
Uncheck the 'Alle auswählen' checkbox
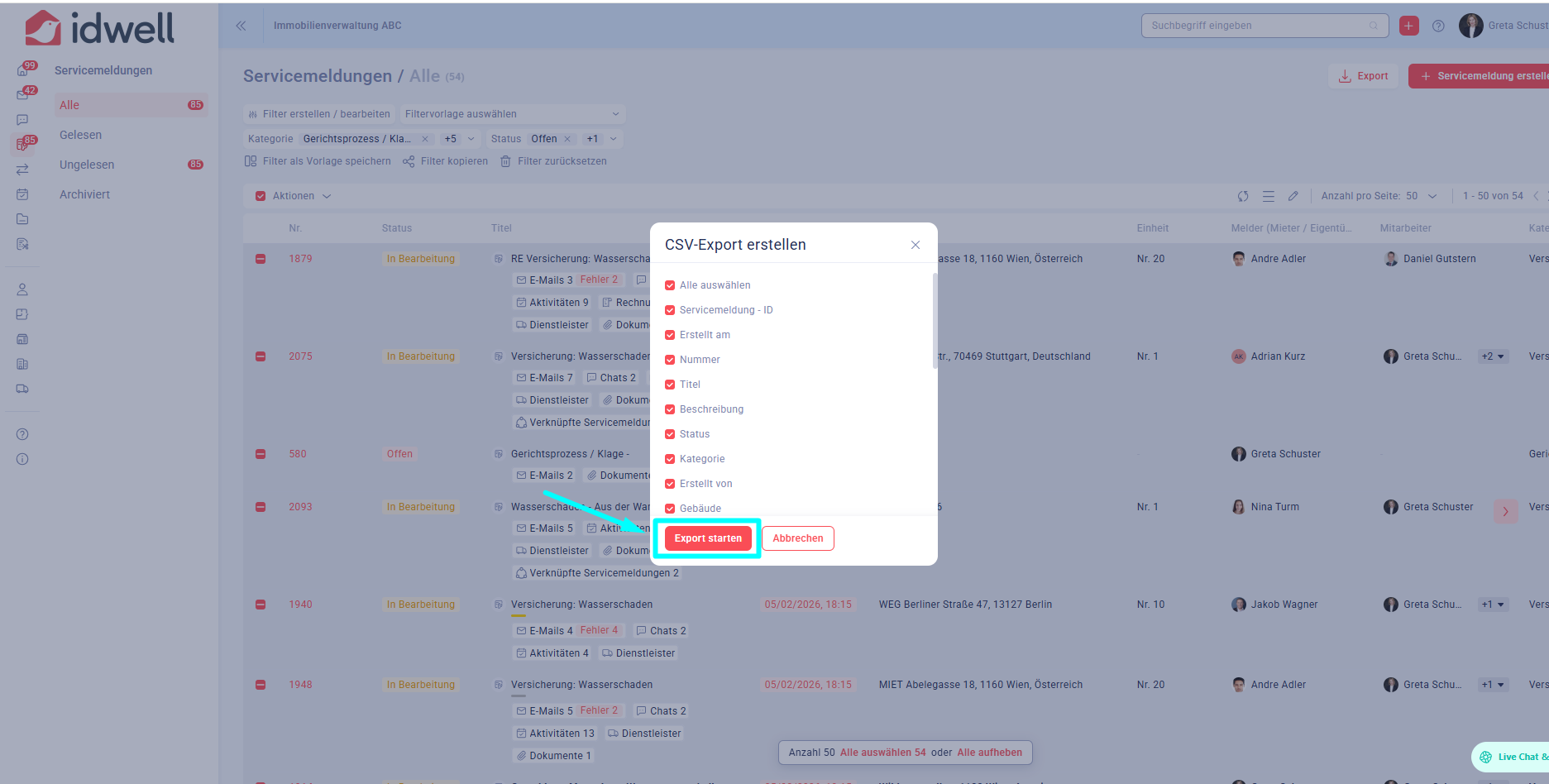pos(670,285)
